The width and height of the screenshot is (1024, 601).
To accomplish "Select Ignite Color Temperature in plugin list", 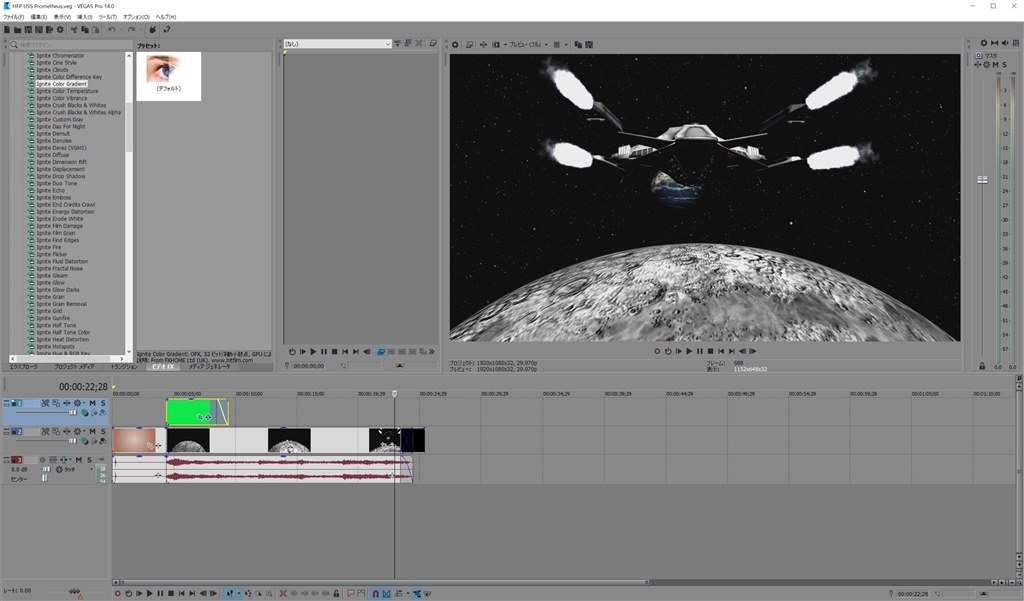I will pos(67,91).
